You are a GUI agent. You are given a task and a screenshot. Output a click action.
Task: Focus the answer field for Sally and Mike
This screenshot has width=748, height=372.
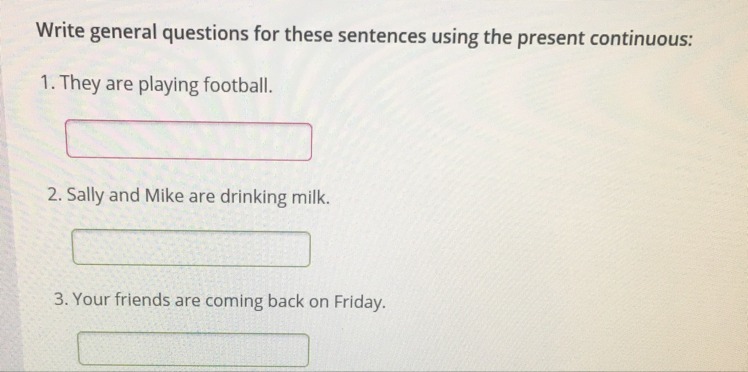(x=191, y=248)
